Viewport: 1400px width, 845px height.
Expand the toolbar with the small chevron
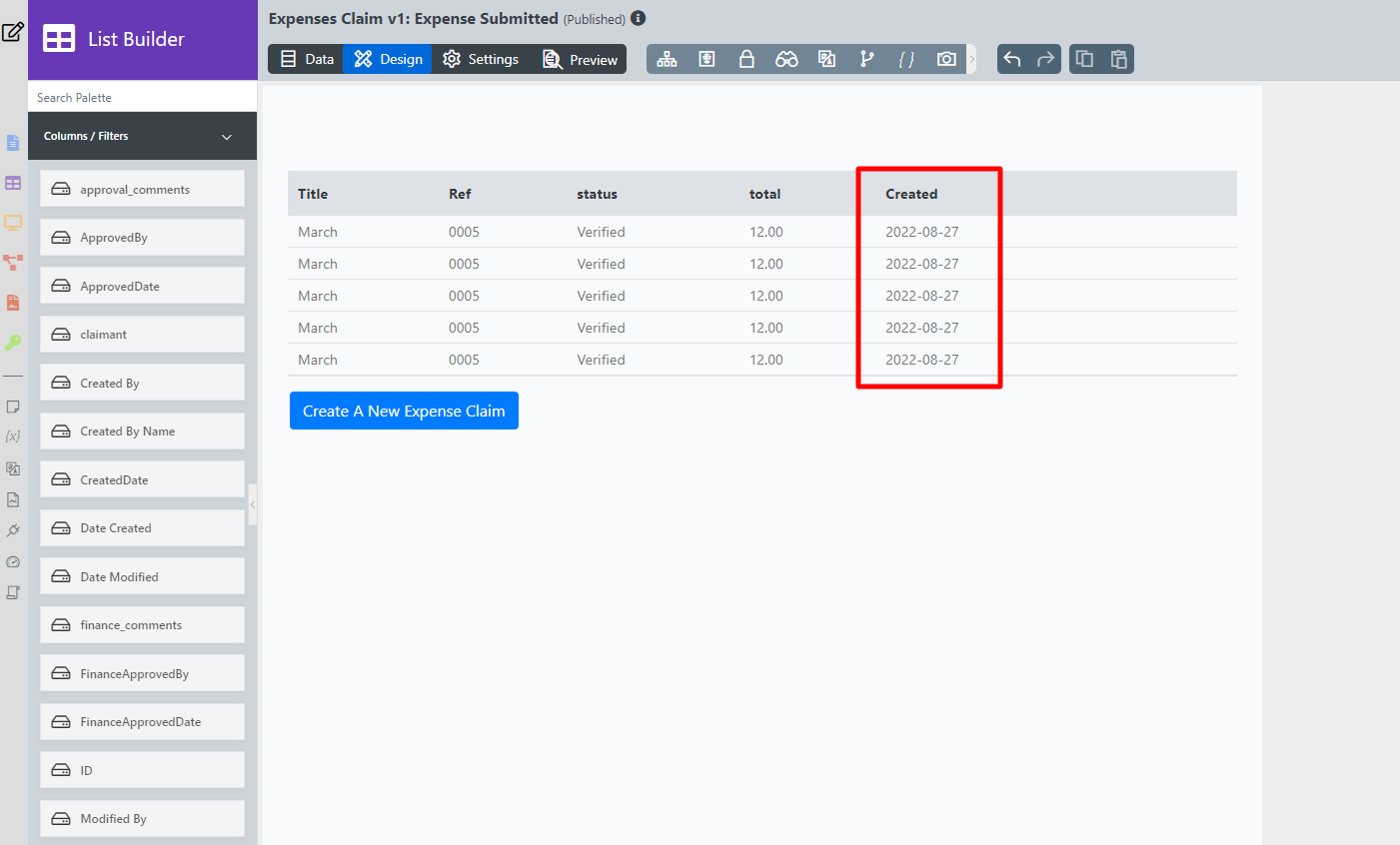971,59
